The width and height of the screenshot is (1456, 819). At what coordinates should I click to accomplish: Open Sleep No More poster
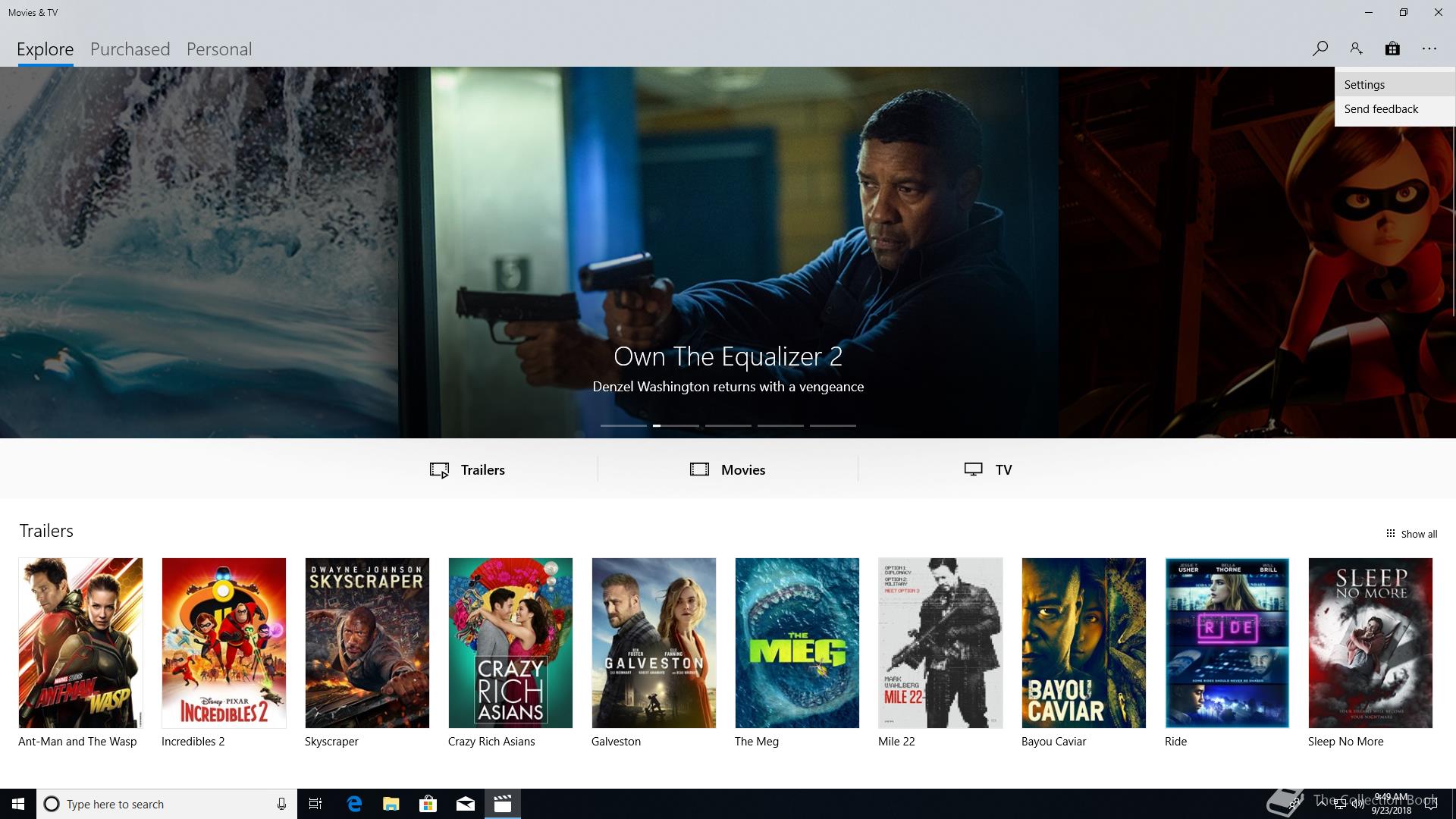click(x=1370, y=643)
